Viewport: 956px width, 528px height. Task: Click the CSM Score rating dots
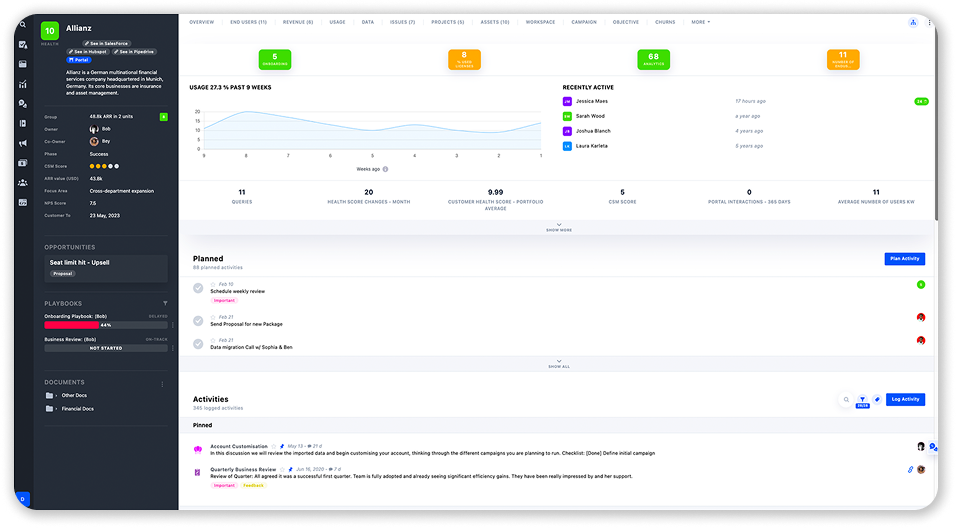104,166
